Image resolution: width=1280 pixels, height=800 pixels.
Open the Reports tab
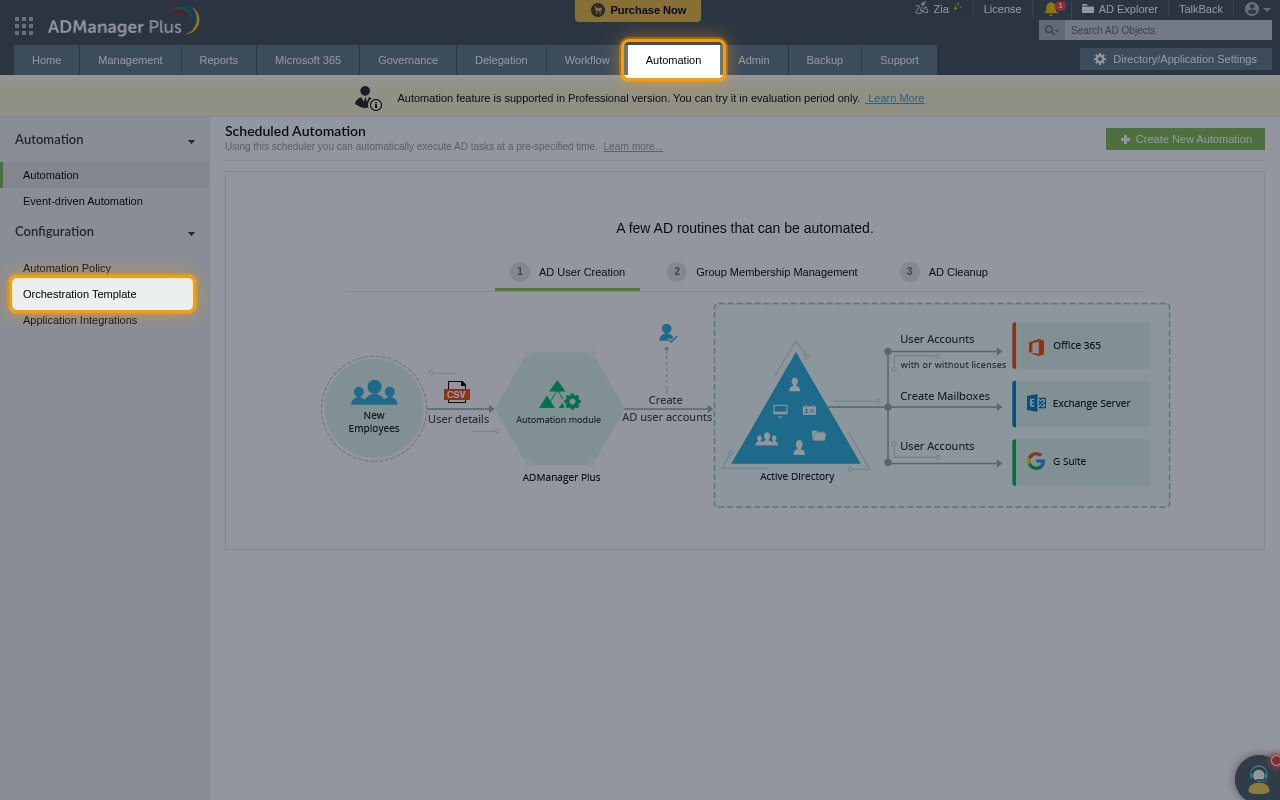pos(218,60)
